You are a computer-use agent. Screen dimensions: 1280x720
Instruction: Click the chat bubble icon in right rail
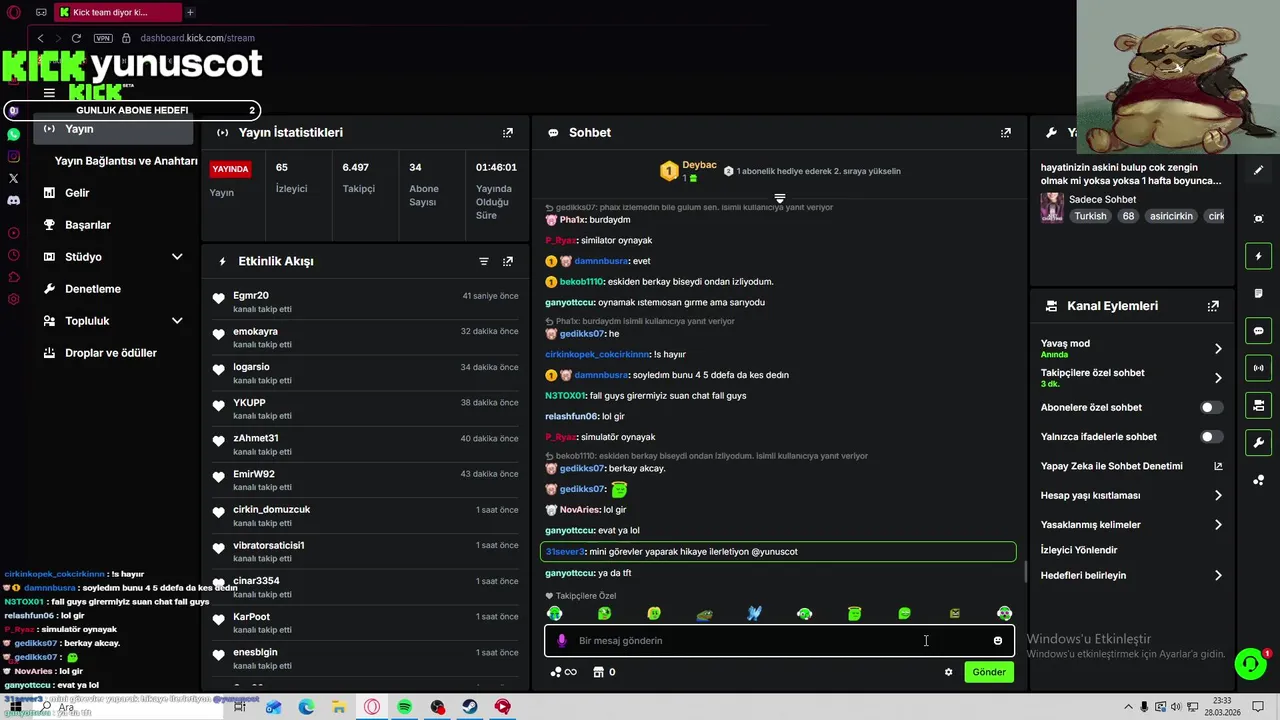pyautogui.click(x=1259, y=331)
